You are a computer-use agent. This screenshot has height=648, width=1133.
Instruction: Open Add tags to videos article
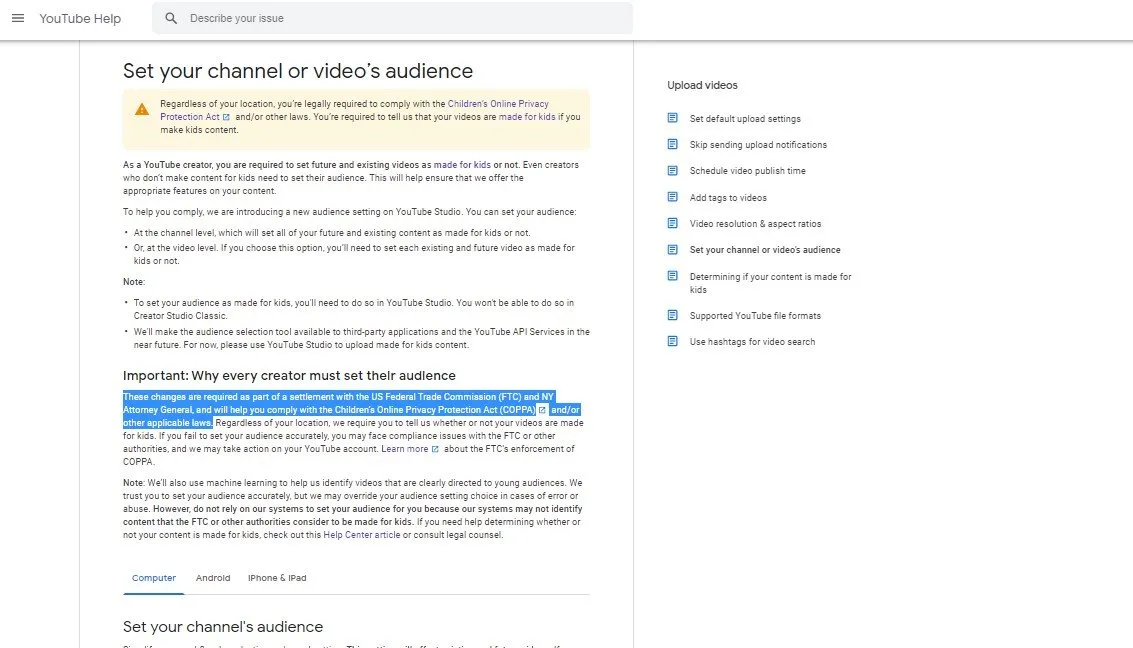point(728,198)
